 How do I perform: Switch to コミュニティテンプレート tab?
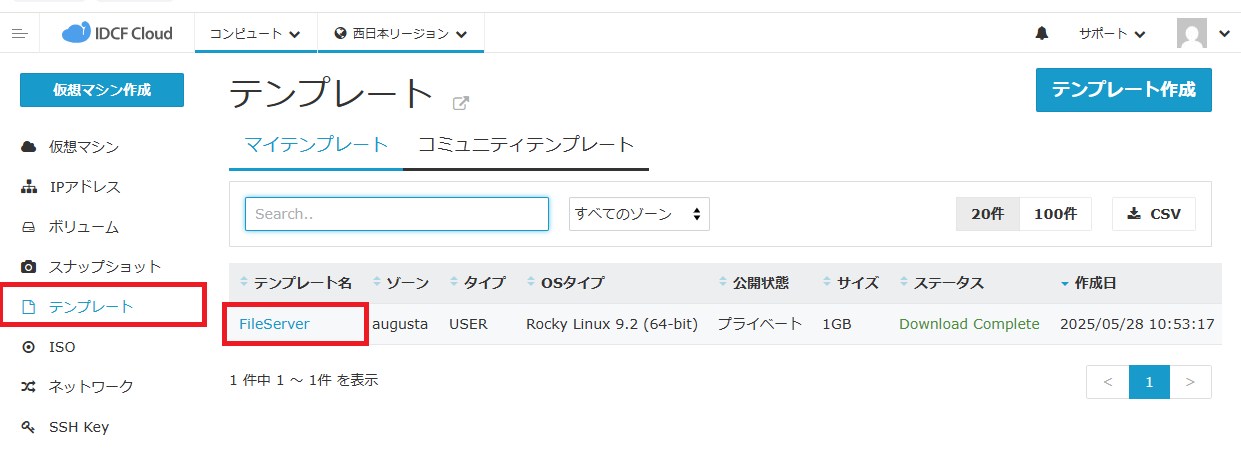(x=526, y=145)
